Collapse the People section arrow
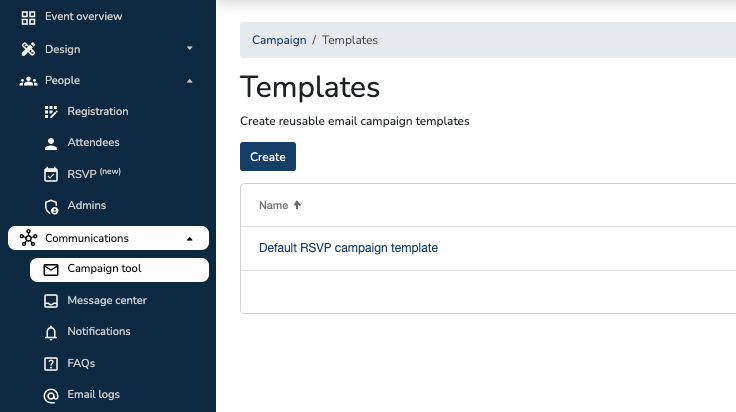 tap(190, 81)
